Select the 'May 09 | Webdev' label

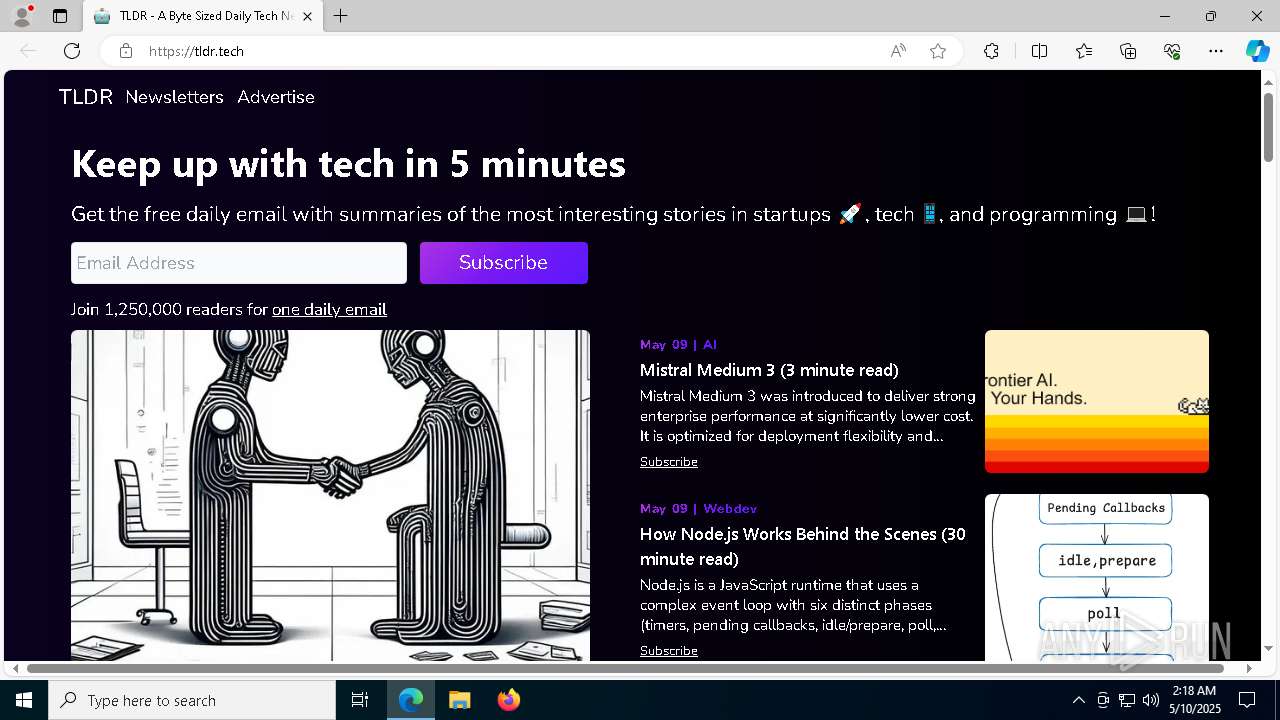[x=698, y=508]
